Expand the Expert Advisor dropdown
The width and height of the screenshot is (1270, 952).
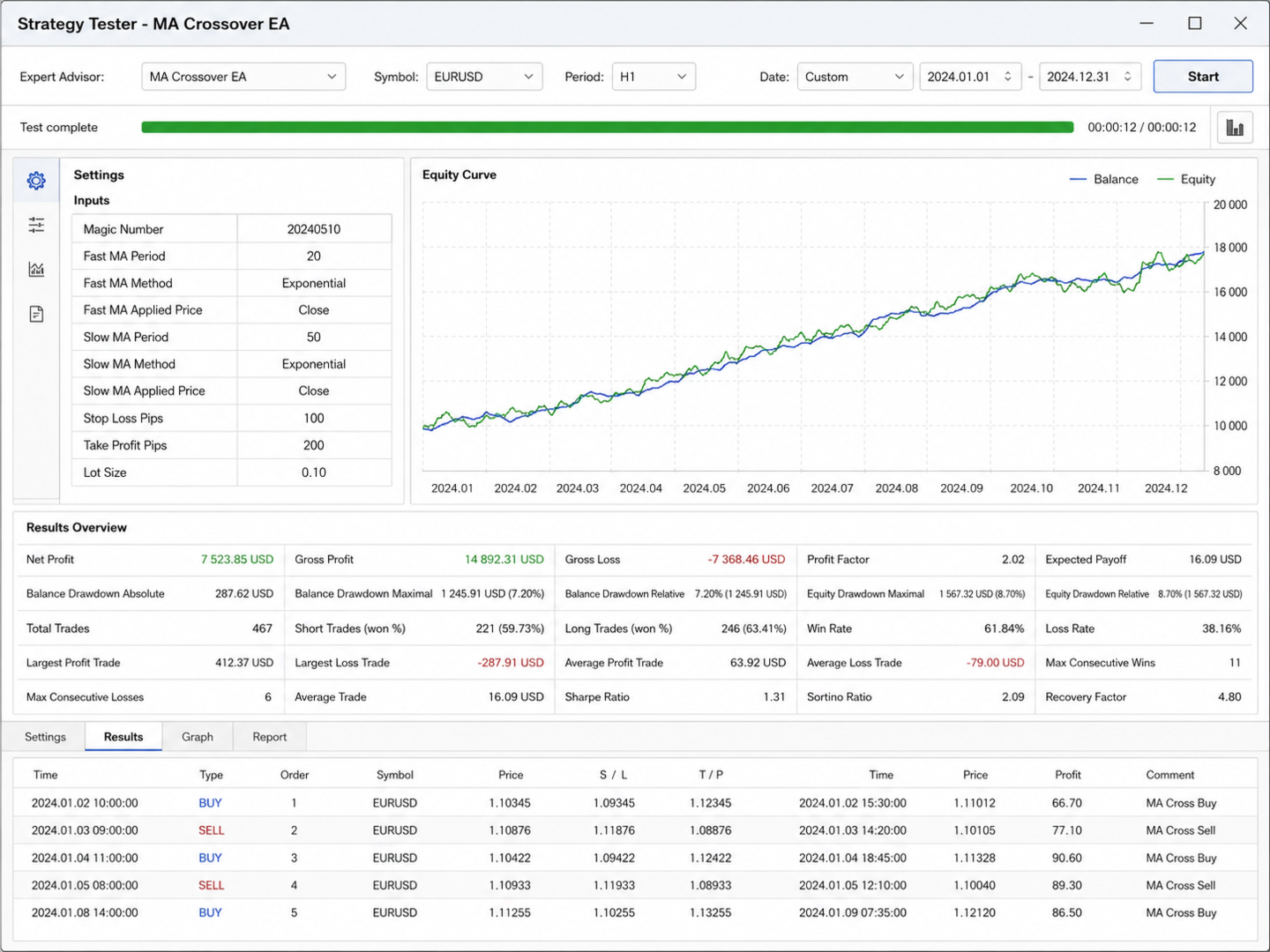[243, 77]
